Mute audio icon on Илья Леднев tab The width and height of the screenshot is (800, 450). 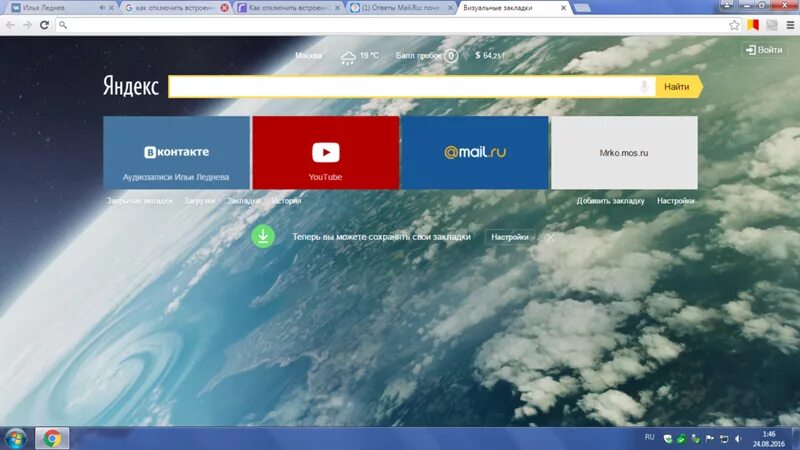coord(102,8)
